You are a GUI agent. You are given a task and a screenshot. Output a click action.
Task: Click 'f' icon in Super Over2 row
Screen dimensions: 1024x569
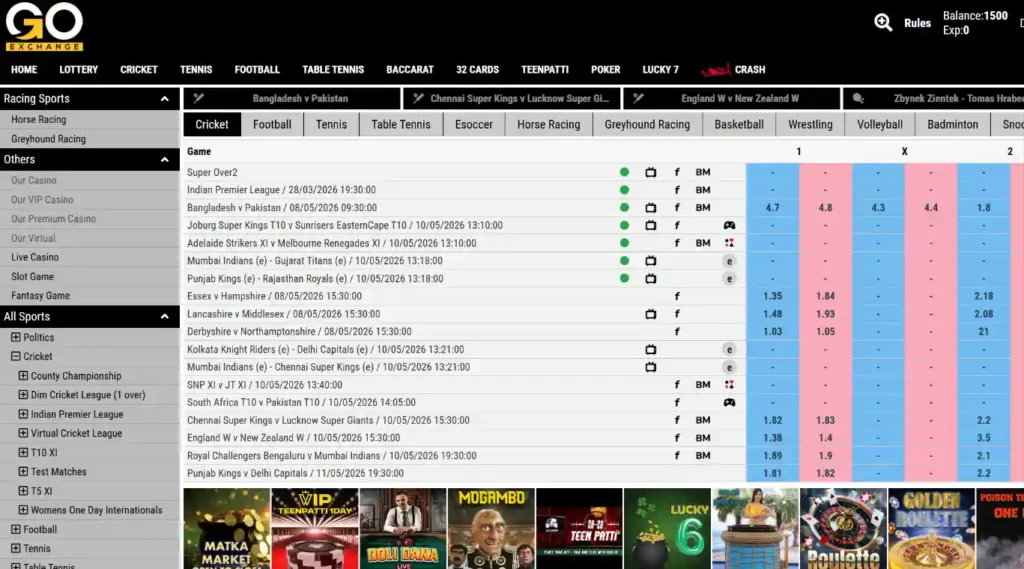point(677,172)
